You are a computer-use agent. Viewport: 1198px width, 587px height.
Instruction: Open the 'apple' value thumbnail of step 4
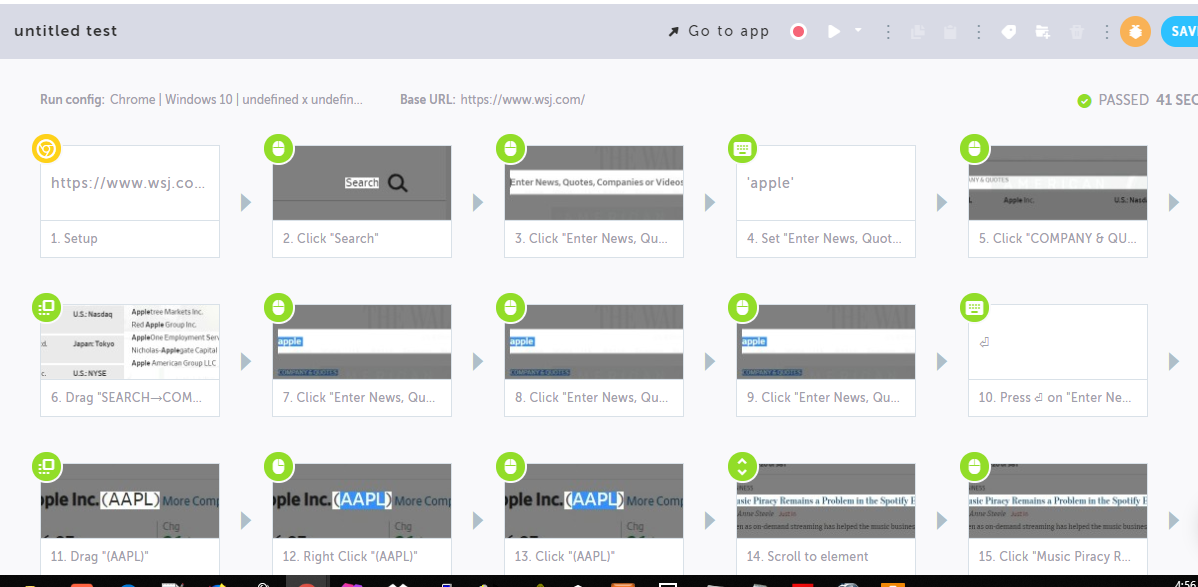[x=826, y=183]
